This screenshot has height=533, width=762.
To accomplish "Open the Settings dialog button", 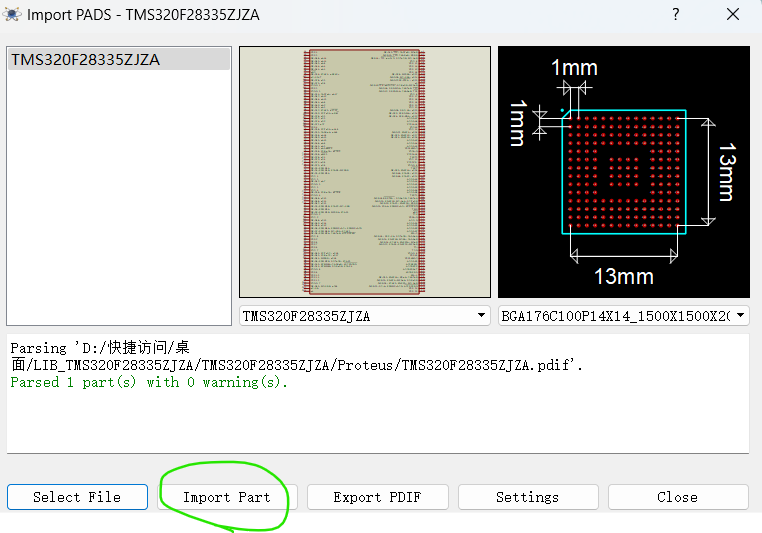I will pos(528,497).
